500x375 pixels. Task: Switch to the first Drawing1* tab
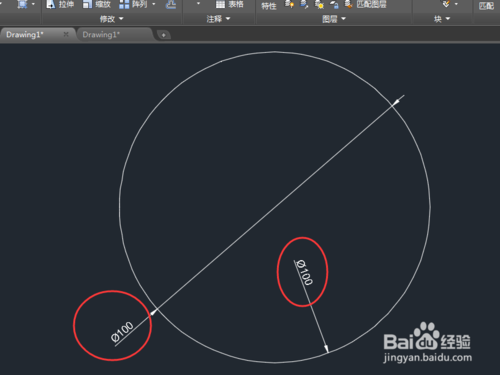[x=25, y=35]
